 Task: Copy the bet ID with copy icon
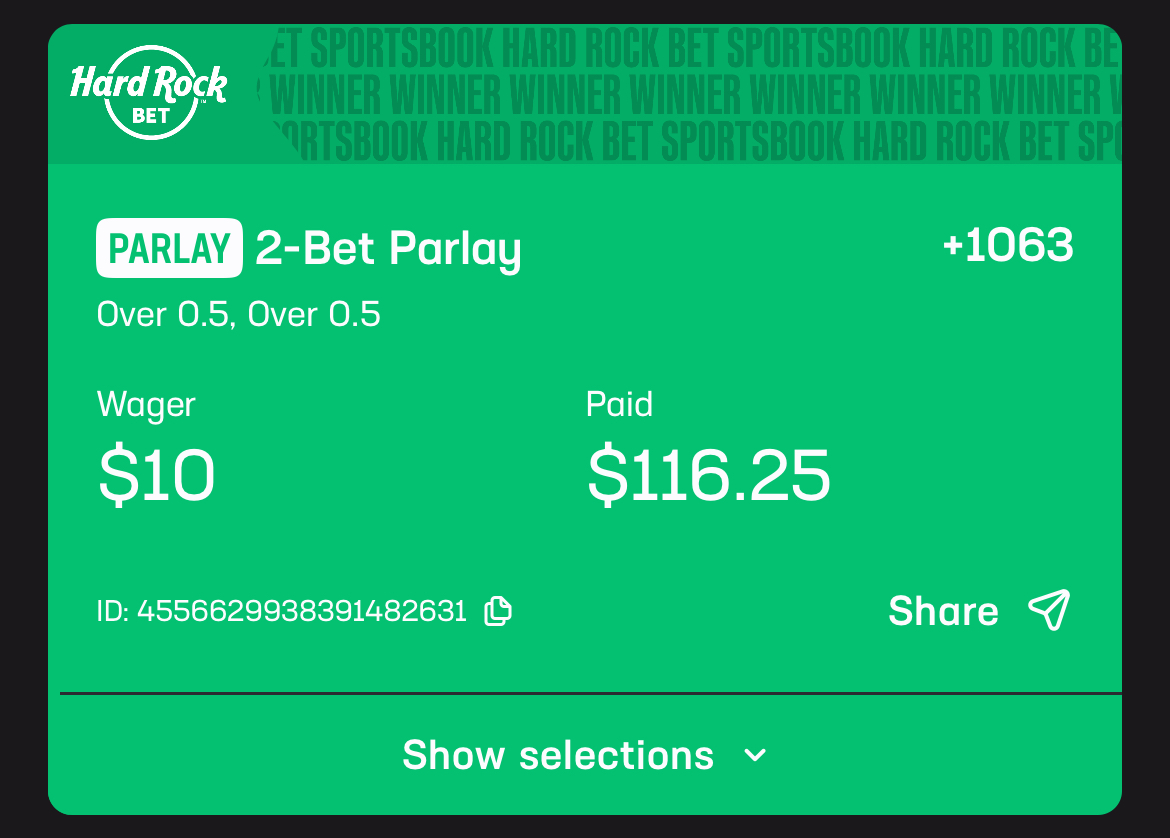(498, 610)
